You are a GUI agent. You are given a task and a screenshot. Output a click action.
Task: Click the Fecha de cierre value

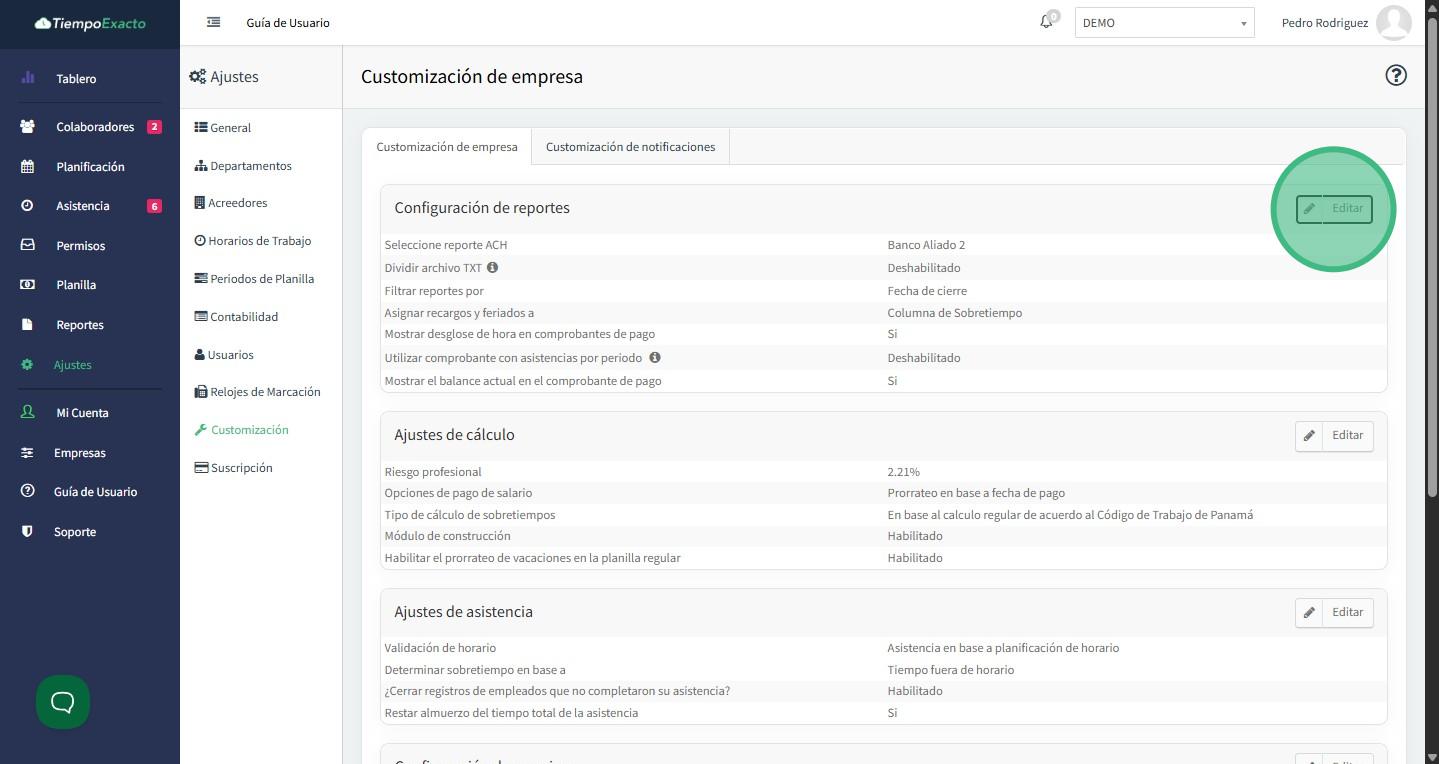(x=927, y=291)
